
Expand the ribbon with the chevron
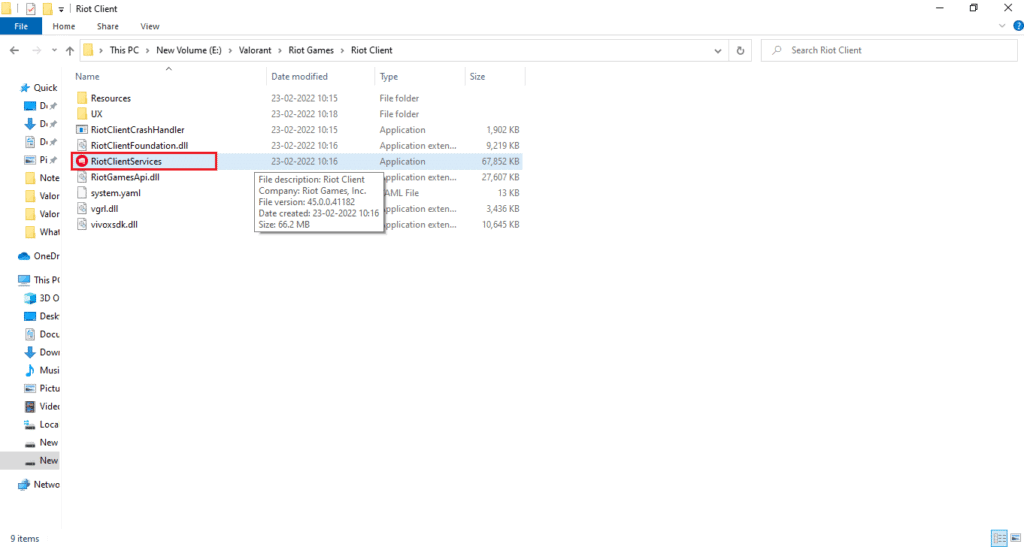[1003, 25]
